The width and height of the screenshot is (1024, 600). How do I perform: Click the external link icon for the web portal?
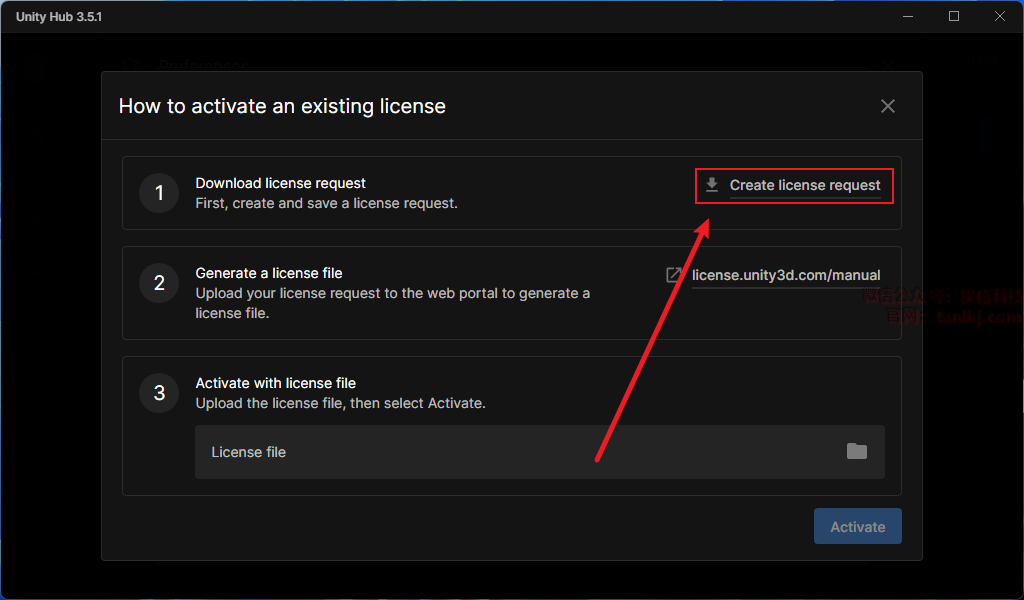[x=673, y=275]
